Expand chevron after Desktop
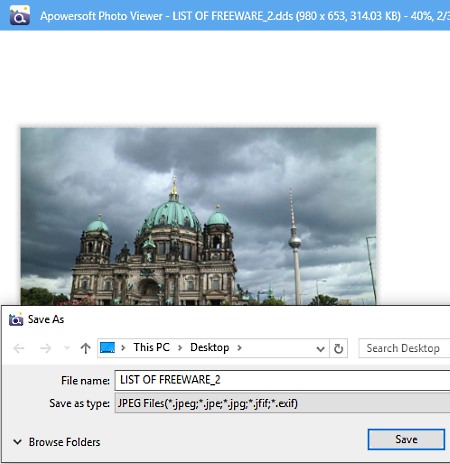 point(239,348)
